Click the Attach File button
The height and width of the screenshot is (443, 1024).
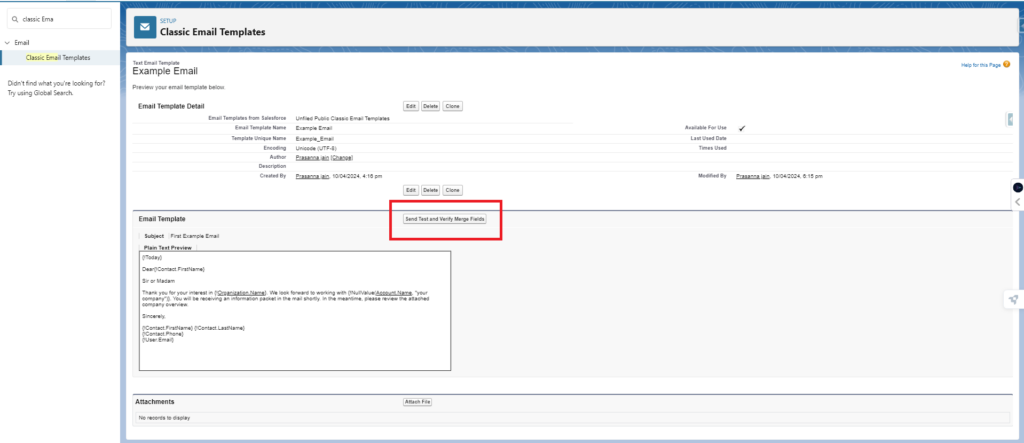click(x=417, y=402)
